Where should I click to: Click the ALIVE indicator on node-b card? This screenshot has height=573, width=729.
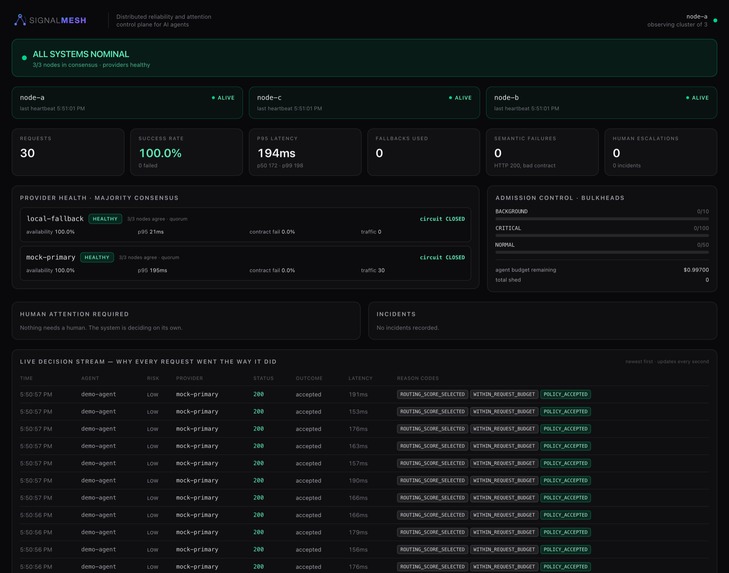coord(697,98)
